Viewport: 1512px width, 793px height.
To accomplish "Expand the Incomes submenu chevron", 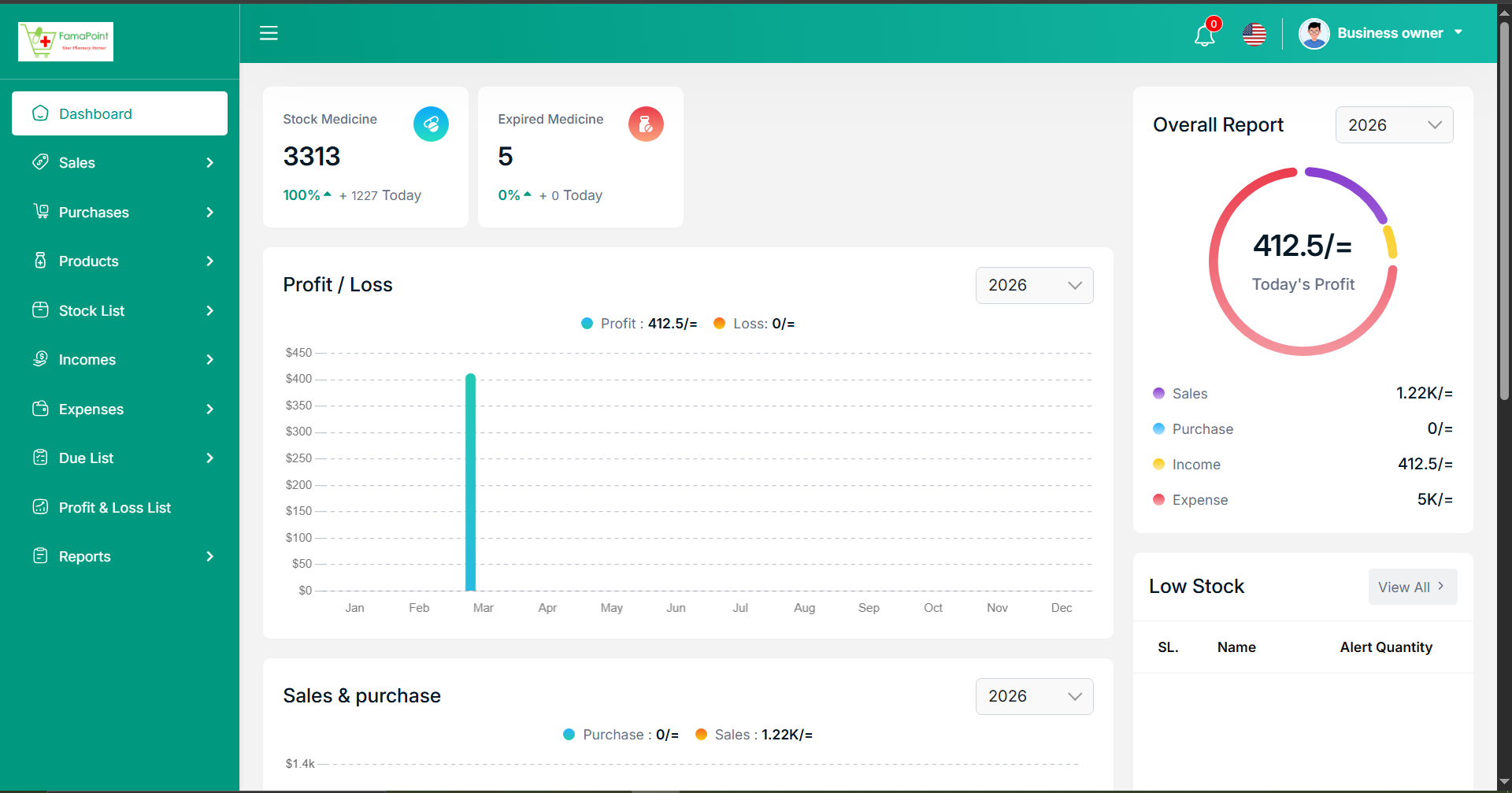I will (x=209, y=360).
